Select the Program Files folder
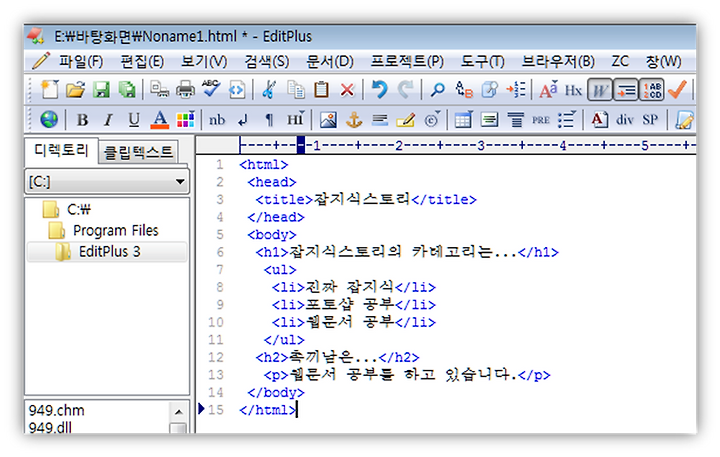The image size is (720, 457). point(115,231)
